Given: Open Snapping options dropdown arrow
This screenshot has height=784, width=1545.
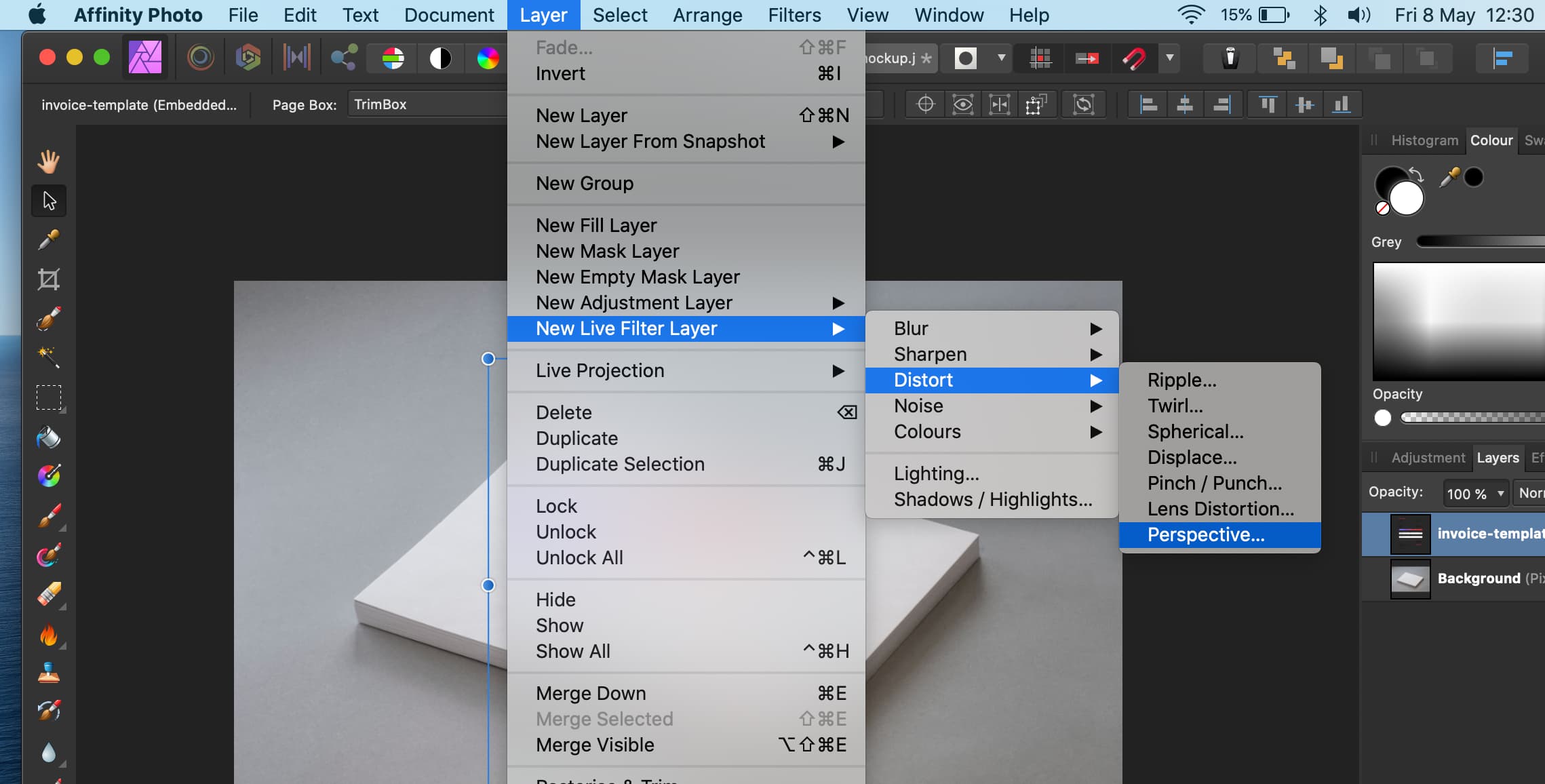Looking at the screenshot, I should point(1169,58).
